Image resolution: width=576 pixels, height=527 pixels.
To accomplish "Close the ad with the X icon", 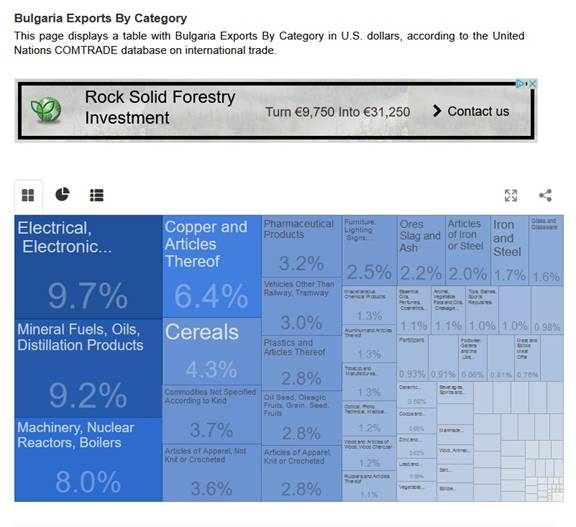I will point(532,84).
